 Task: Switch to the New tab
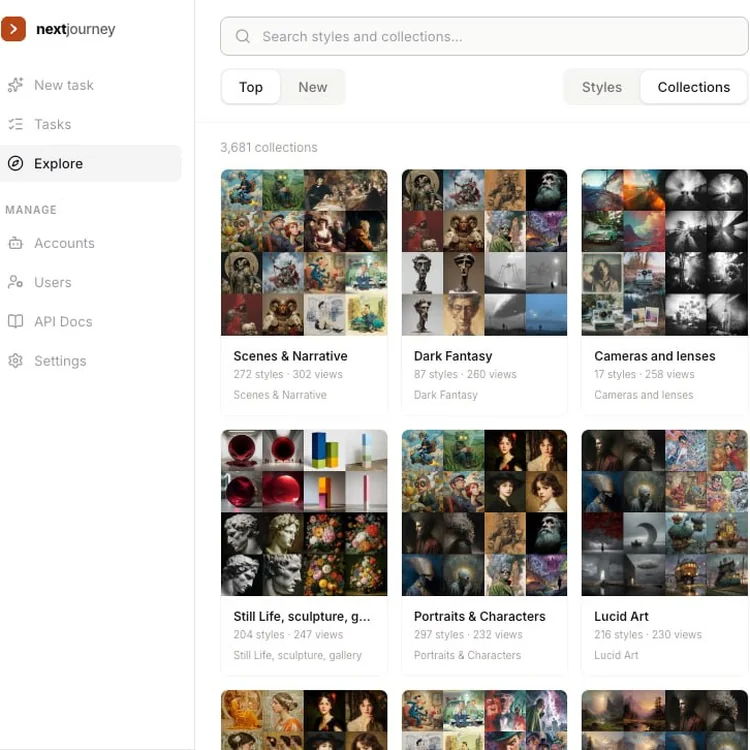pos(313,87)
